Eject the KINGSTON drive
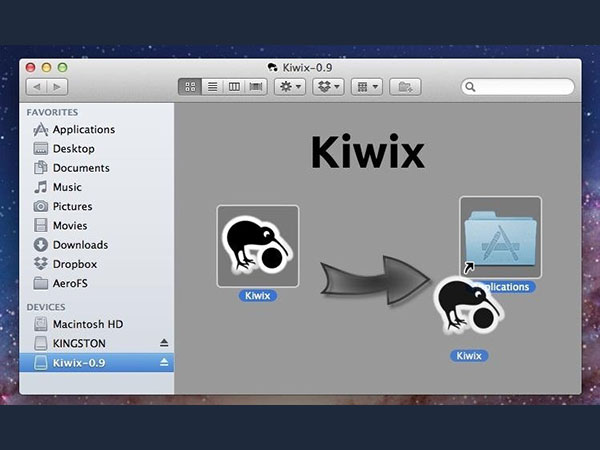 (164, 343)
